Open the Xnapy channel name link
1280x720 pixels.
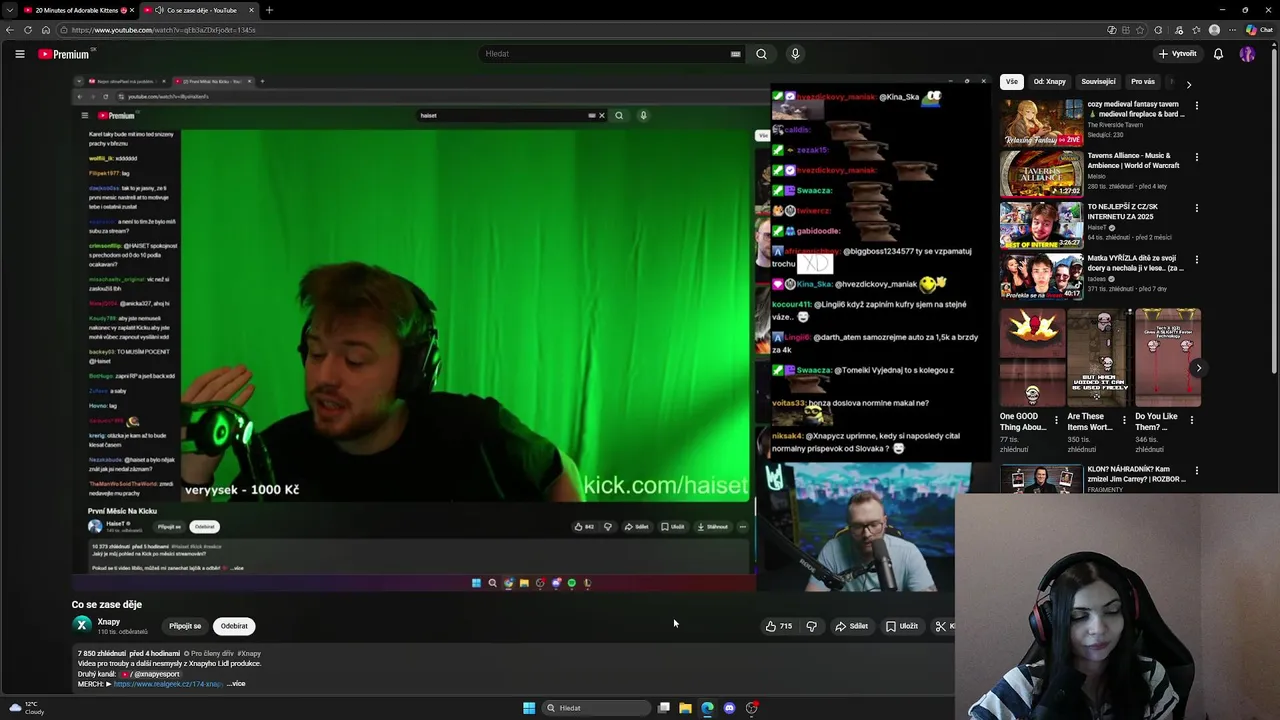109,621
